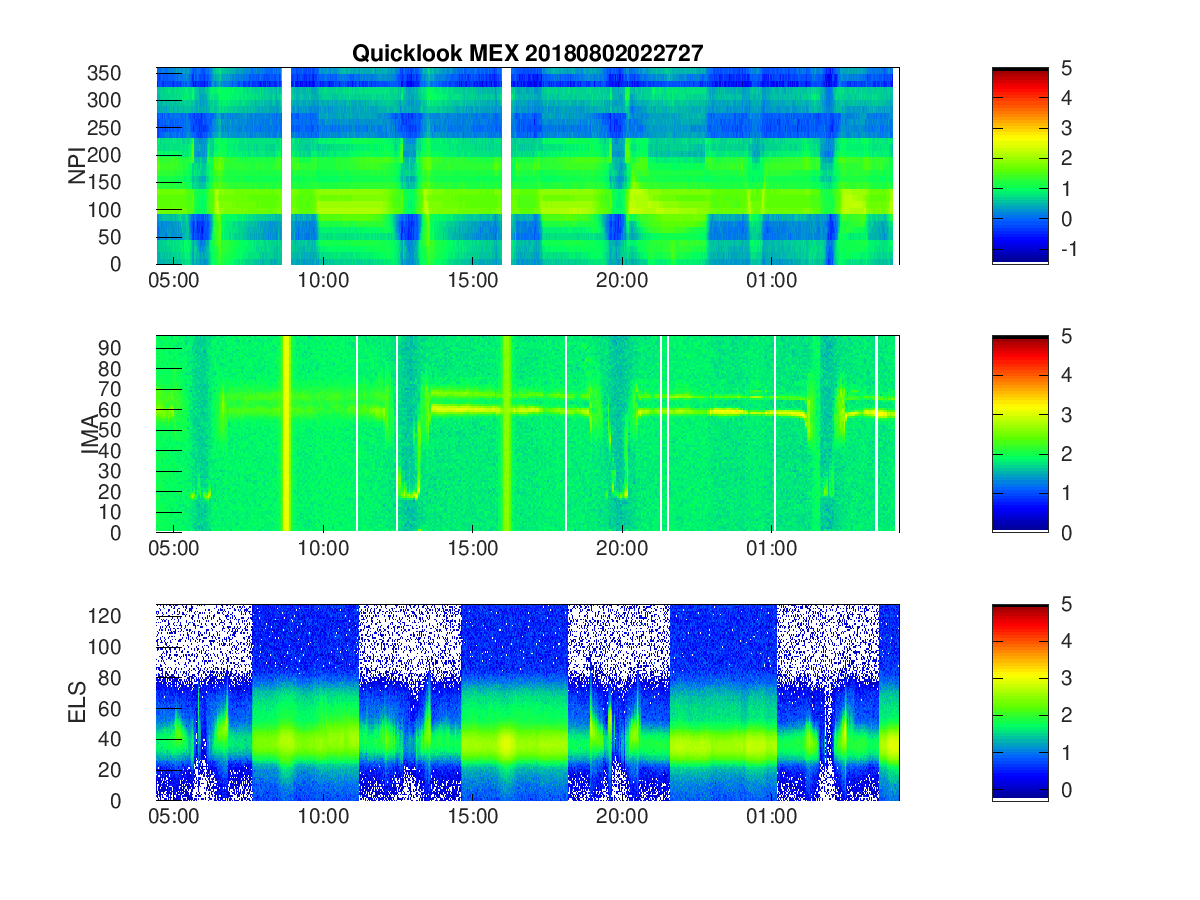Click the IMA panel colorbar
1200x900 pixels.
(x=1020, y=434)
